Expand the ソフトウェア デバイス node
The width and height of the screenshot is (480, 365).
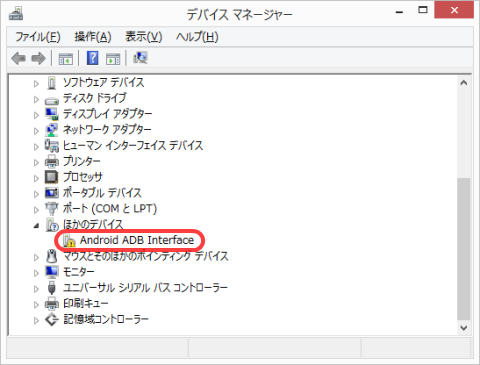(x=36, y=84)
